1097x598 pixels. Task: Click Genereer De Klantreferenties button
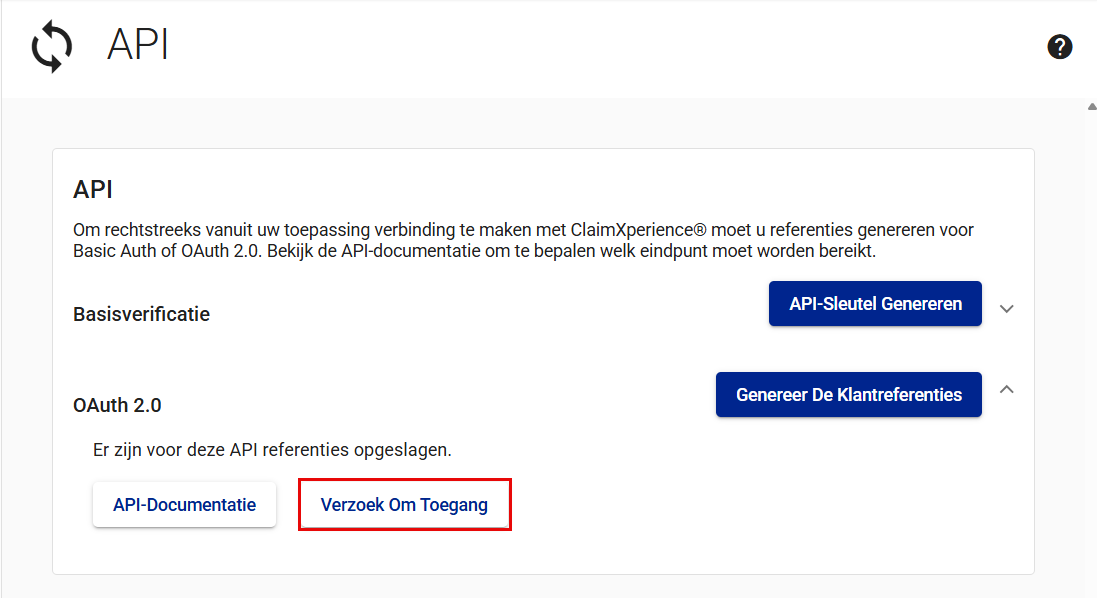click(x=848, y=395)
